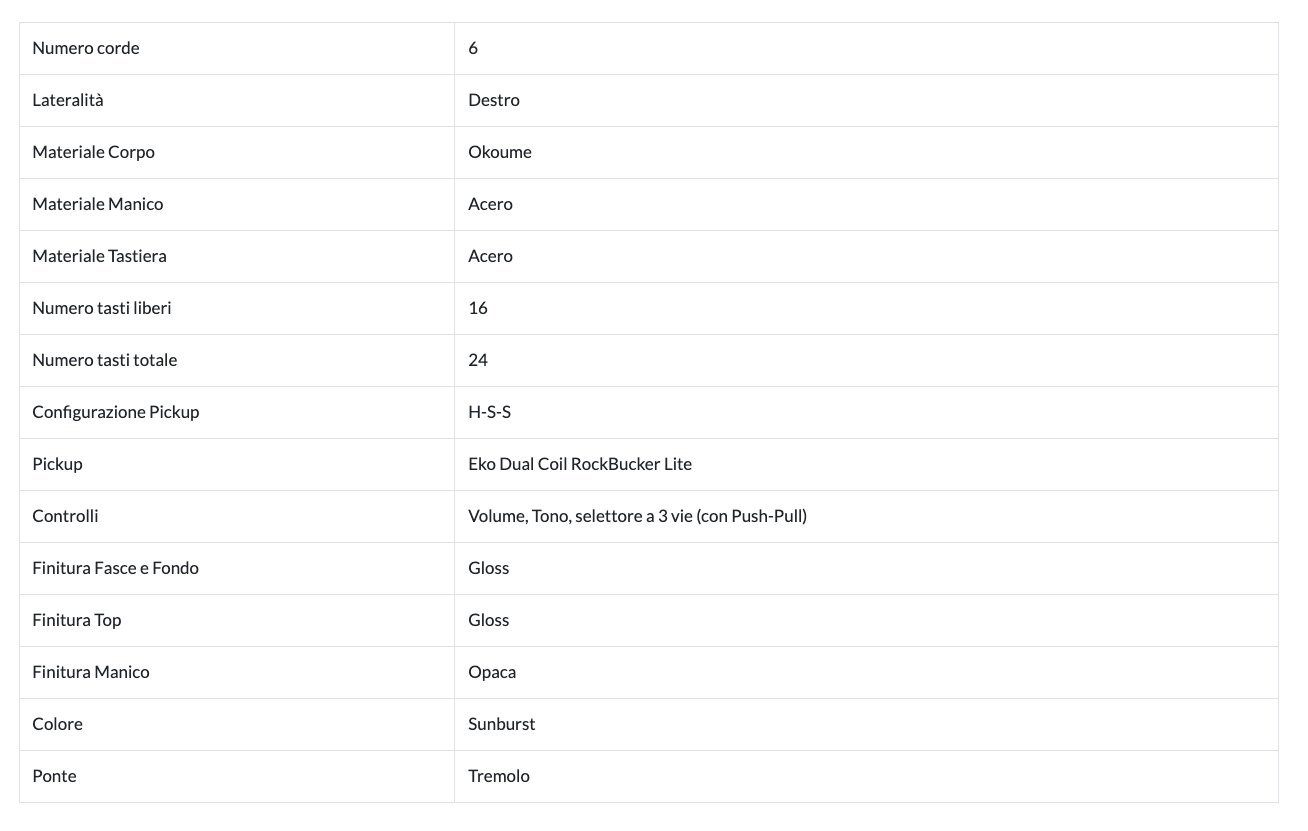Click 'Acero' in the Materiale Tastiera row

coord(490,256)
